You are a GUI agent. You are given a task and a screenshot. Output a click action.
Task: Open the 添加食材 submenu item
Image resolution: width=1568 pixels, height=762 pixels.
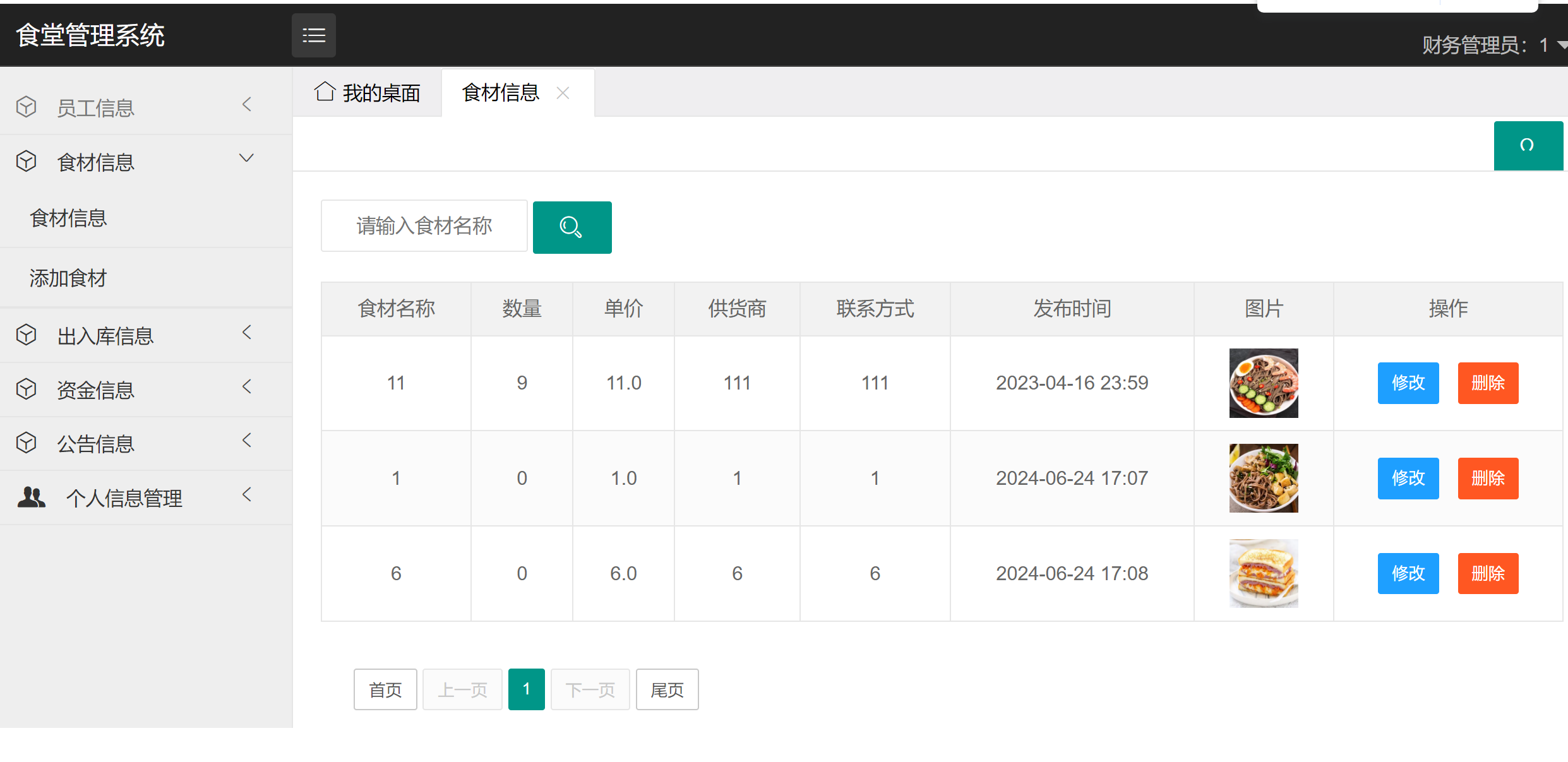coord(68,278)
